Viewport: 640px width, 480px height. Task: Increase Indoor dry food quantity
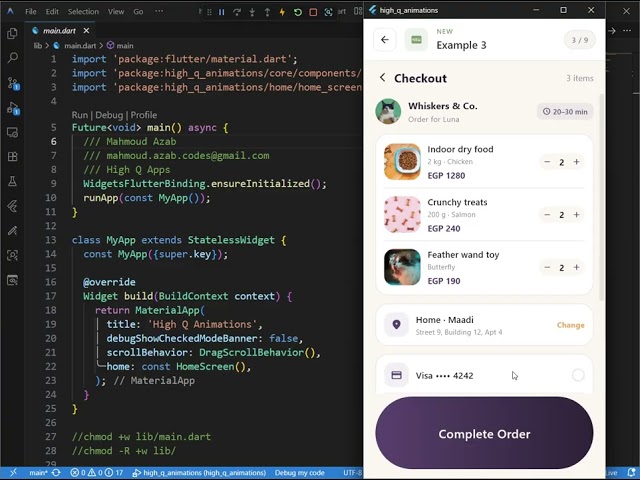coord(576,162)
